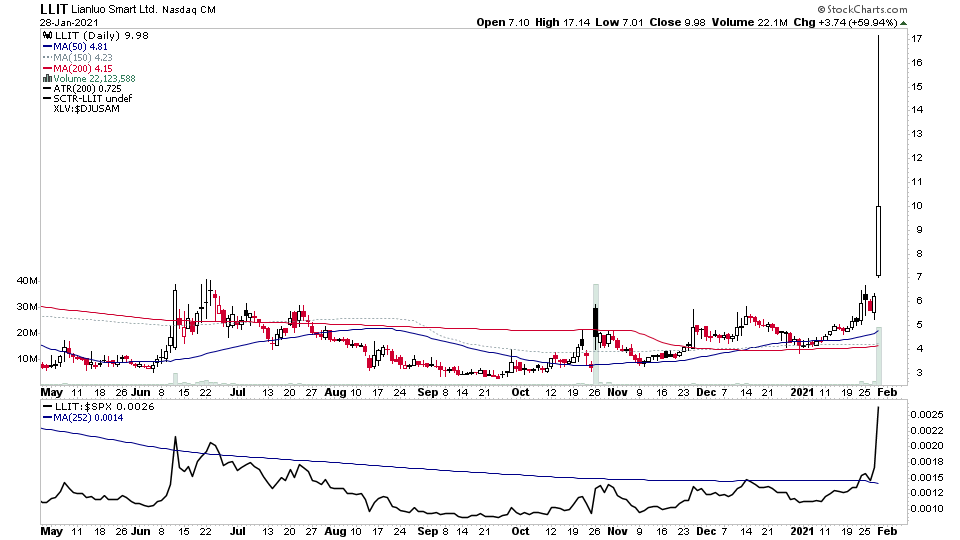Click the green up-arrow change indicator
The image size is (960, 540).
(904, 23)
